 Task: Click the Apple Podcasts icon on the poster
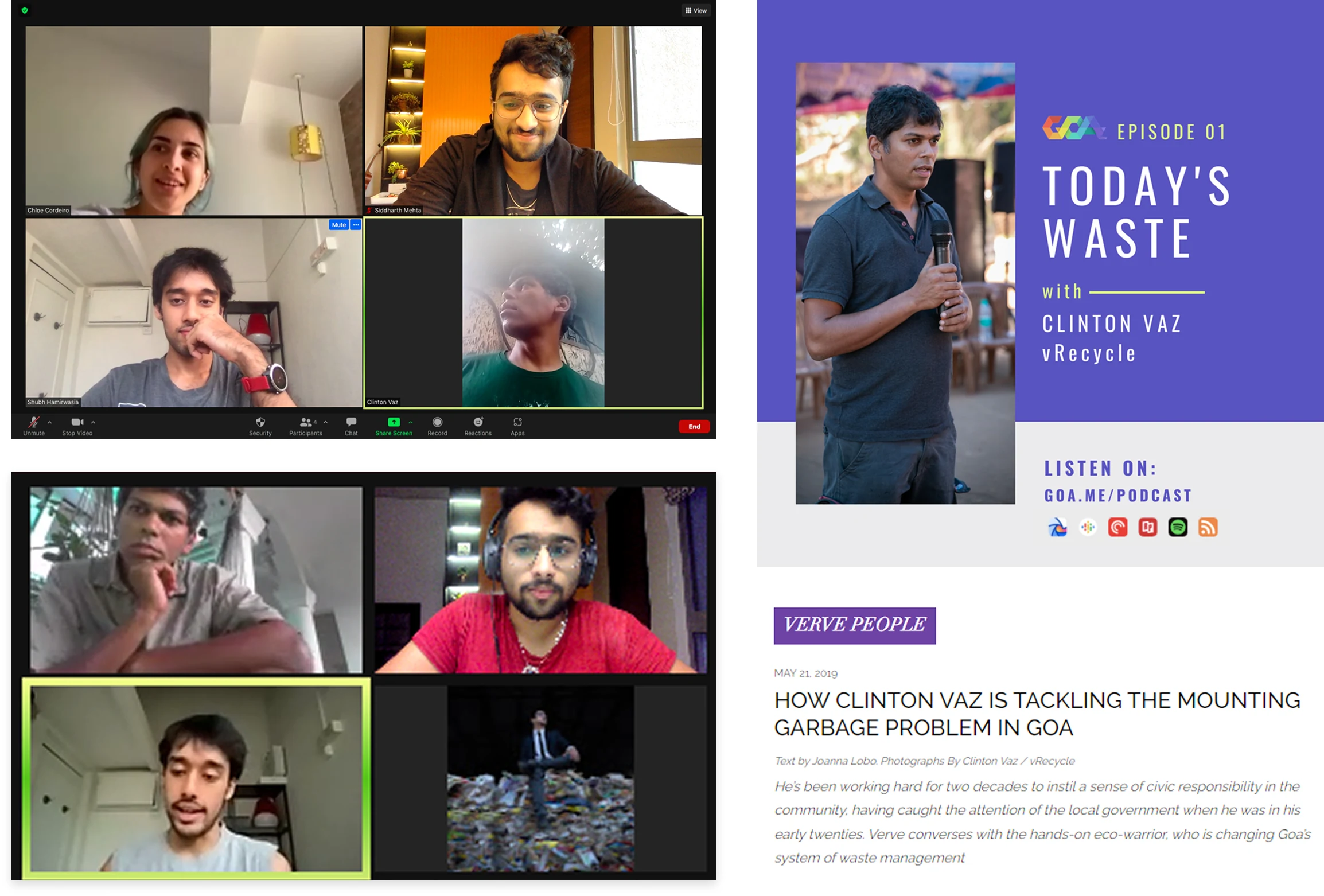point(1058,527)
